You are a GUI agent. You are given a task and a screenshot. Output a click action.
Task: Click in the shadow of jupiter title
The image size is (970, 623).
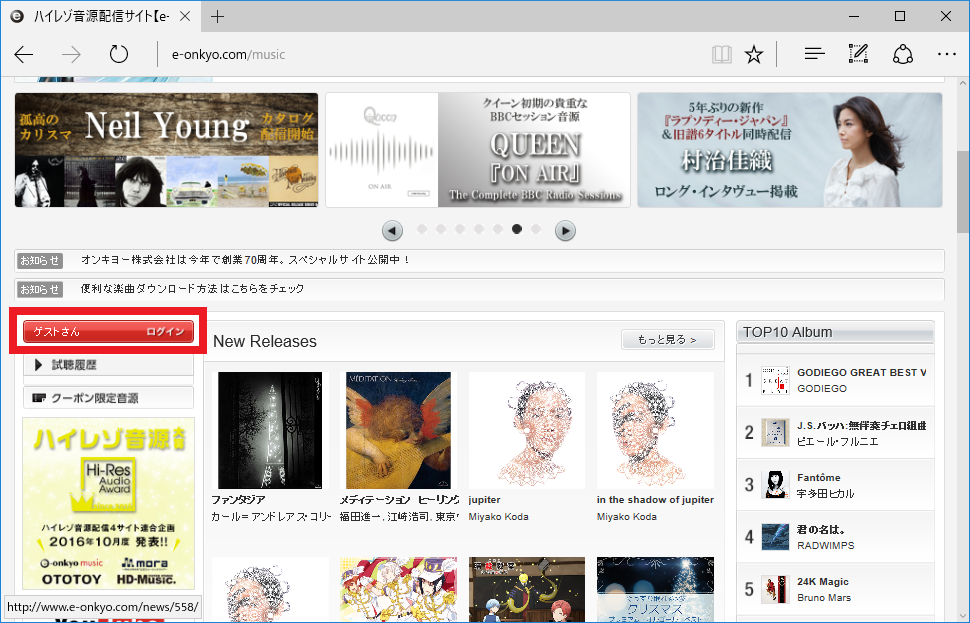click(655, 500)
